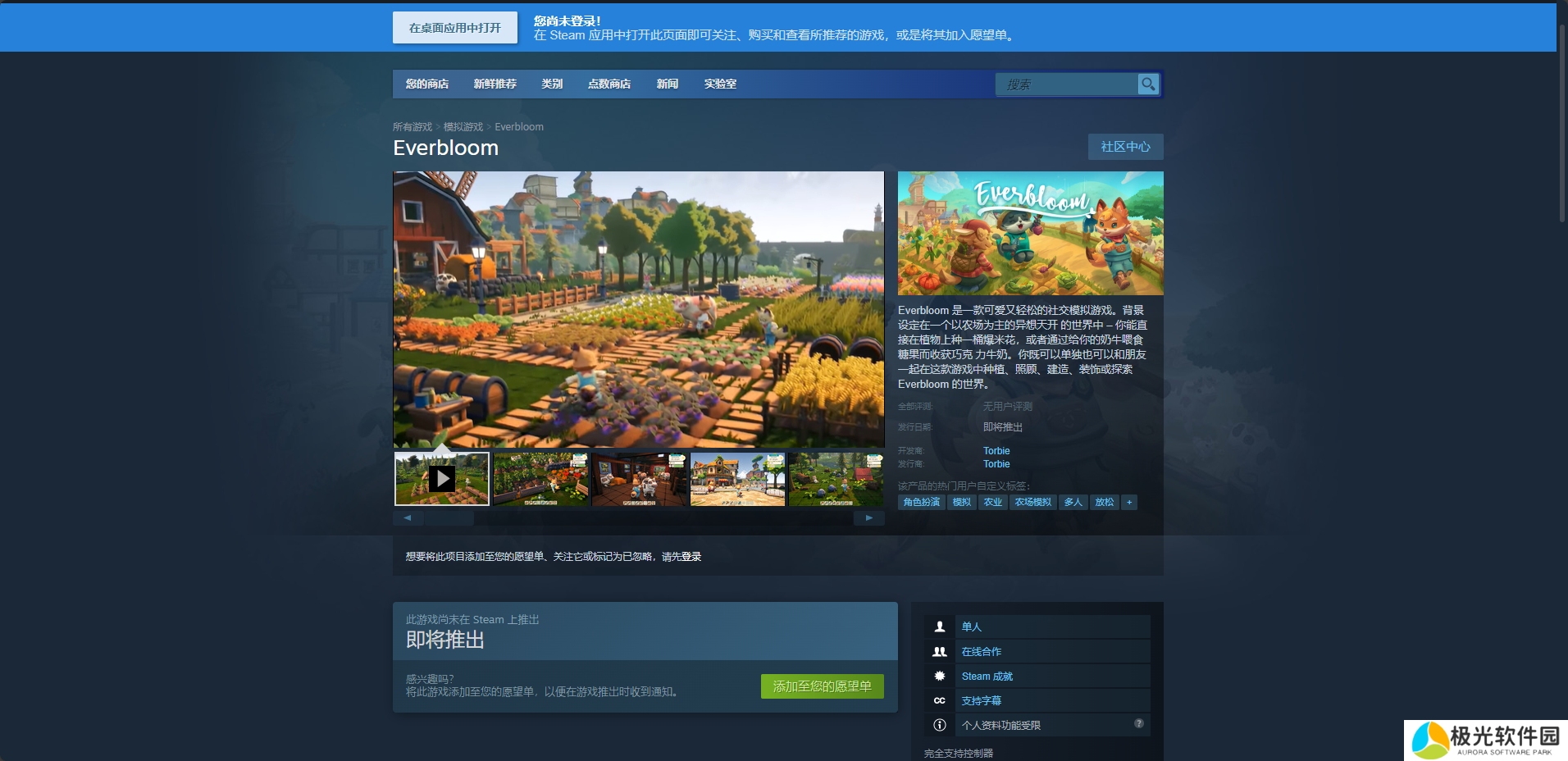Click the Steam achievements star icon
Image resolution: width=1568 pixels, height=761 pixels.
(940, 676)
